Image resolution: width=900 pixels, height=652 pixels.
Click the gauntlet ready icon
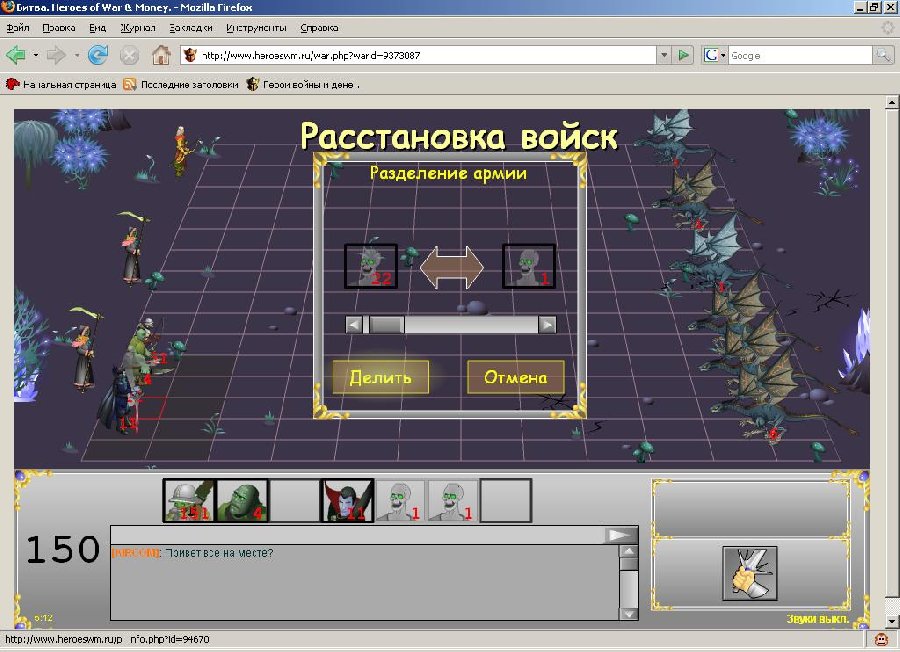point(749,573)
